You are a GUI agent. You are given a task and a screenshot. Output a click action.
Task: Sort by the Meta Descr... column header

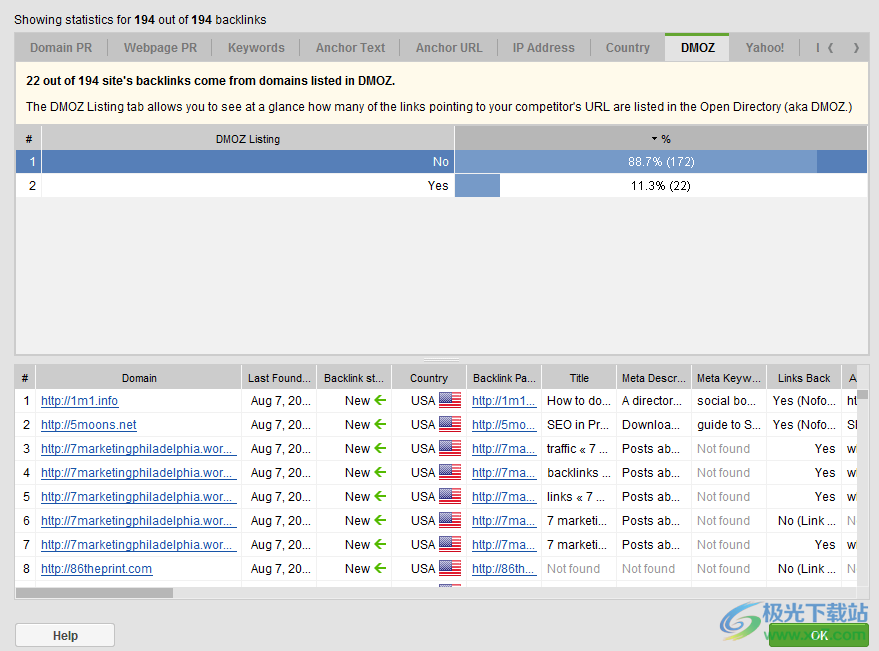[654, 378]
